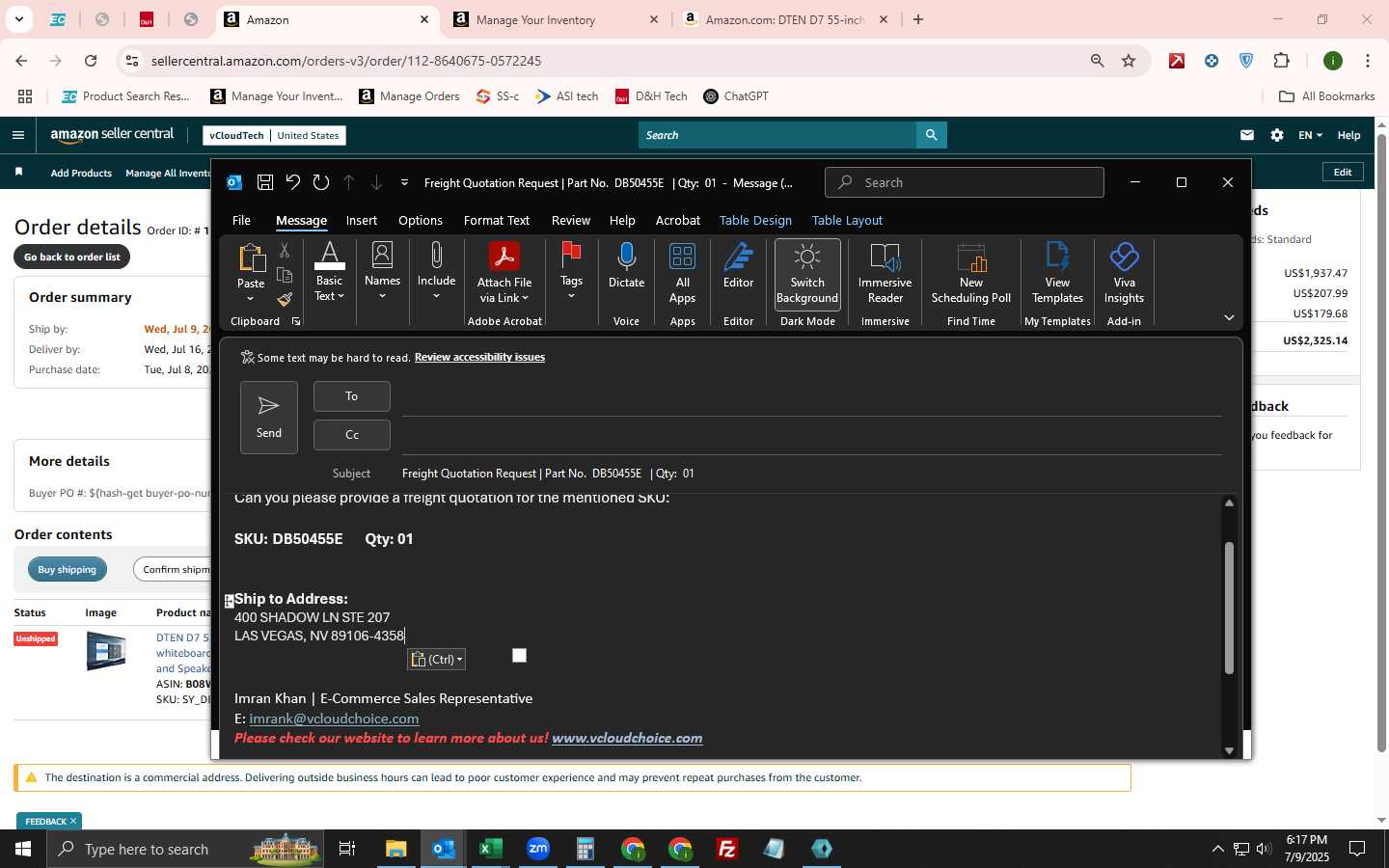Reload the page in Chrome
Screen dimensions: 1389x868
91,61
